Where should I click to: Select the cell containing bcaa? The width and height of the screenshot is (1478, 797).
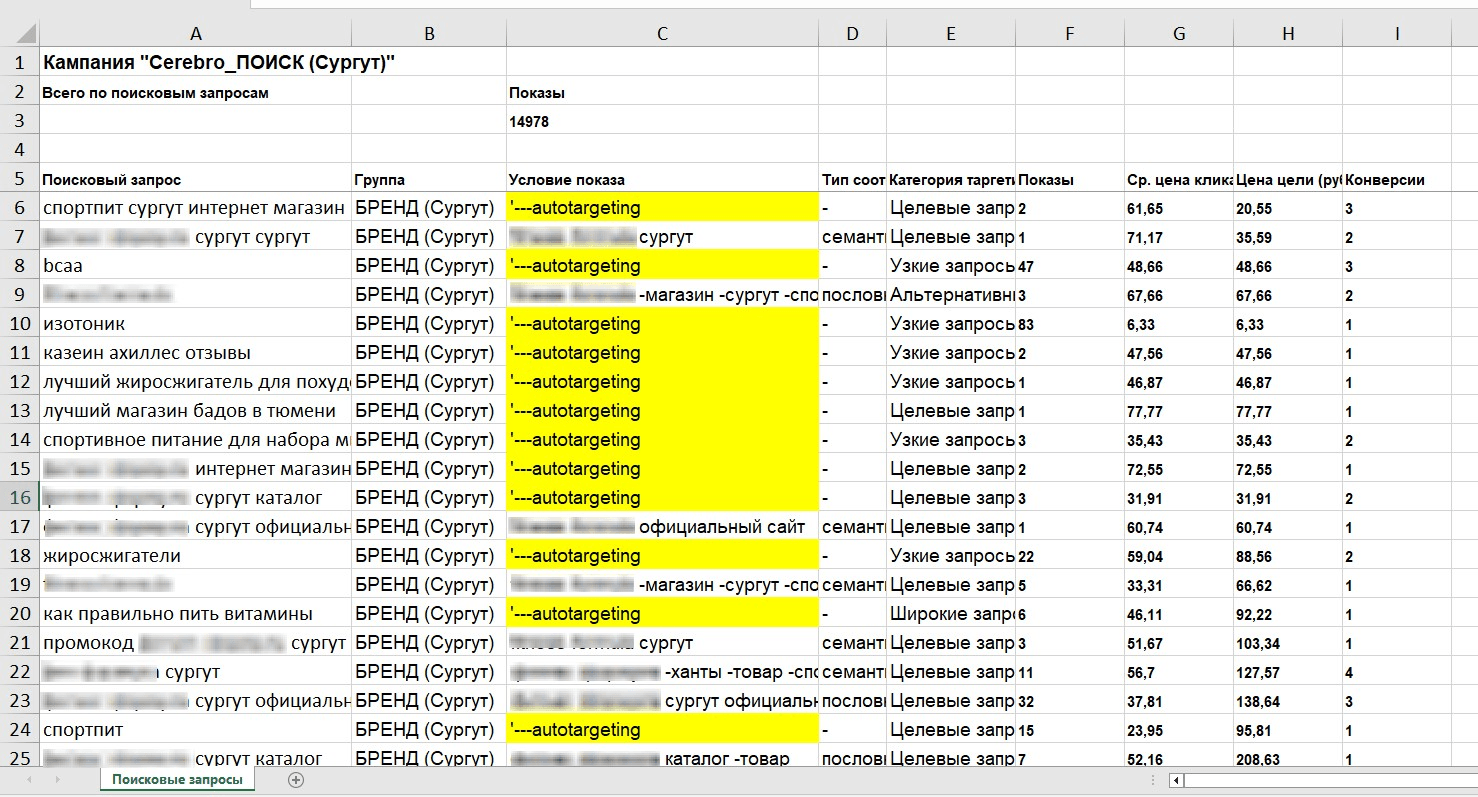pyautogui.click(x=195, y=267)
